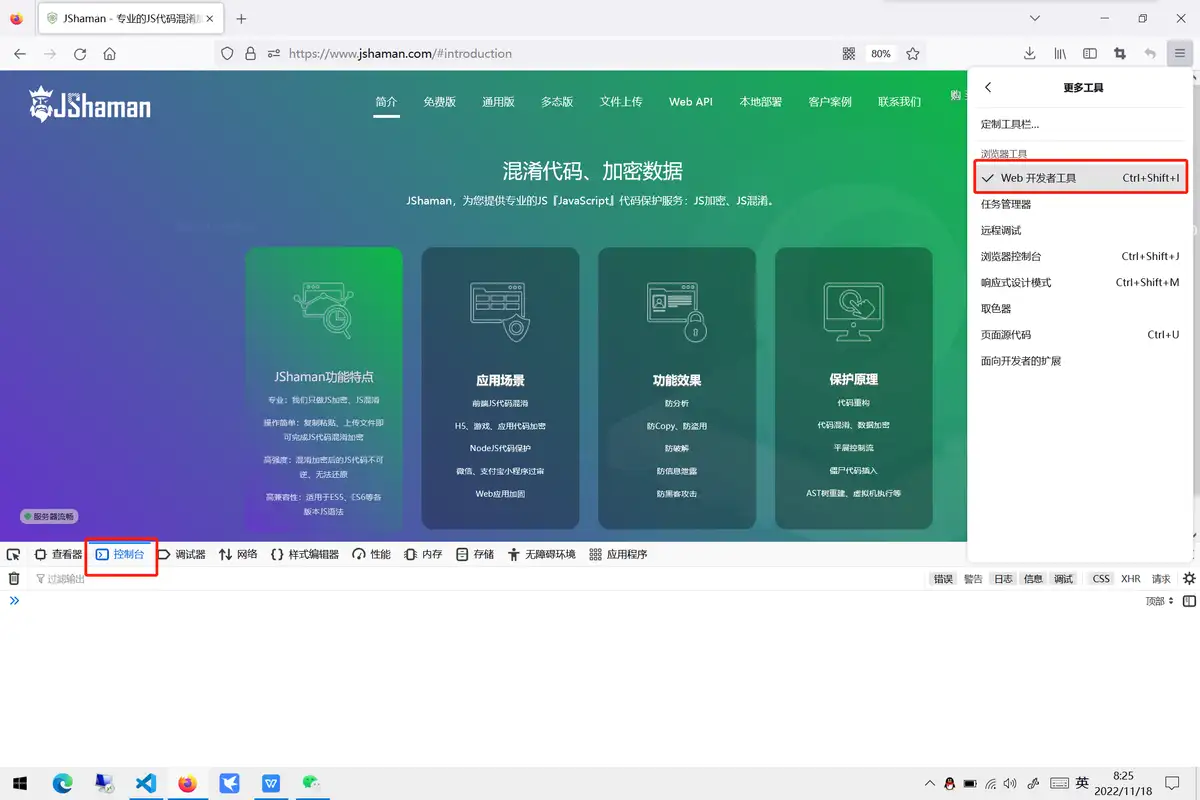The height and width of the screenshot is (800, 1200).
Task: Click the screenshot crop toolbar icon
Action: coord(1120,54)
